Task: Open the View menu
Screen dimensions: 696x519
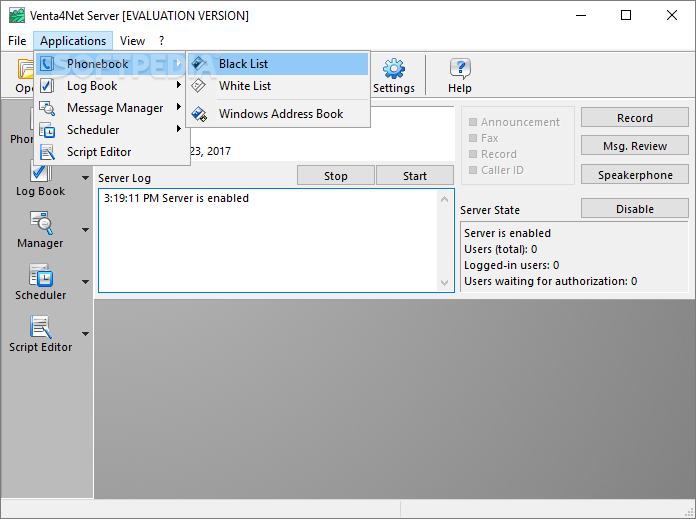Action: (x=132, y=41)
